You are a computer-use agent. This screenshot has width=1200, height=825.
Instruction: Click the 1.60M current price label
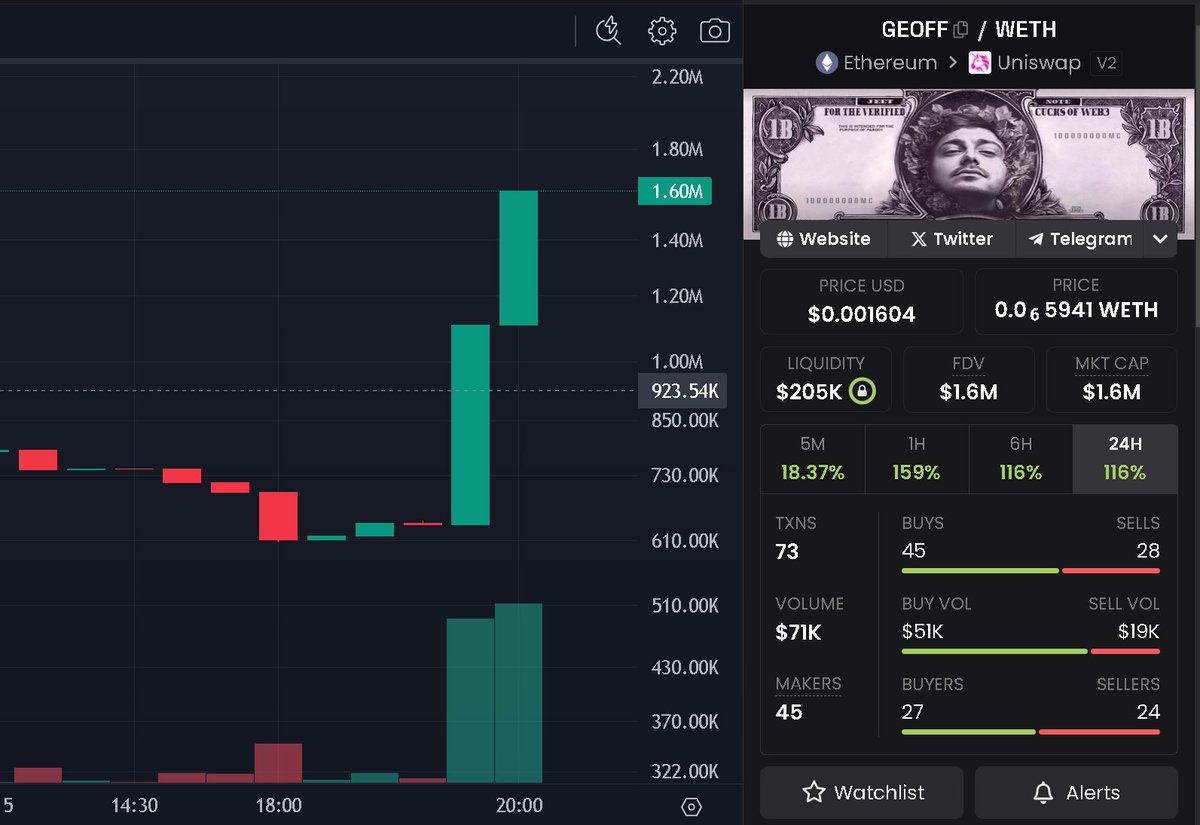point(675,191)
